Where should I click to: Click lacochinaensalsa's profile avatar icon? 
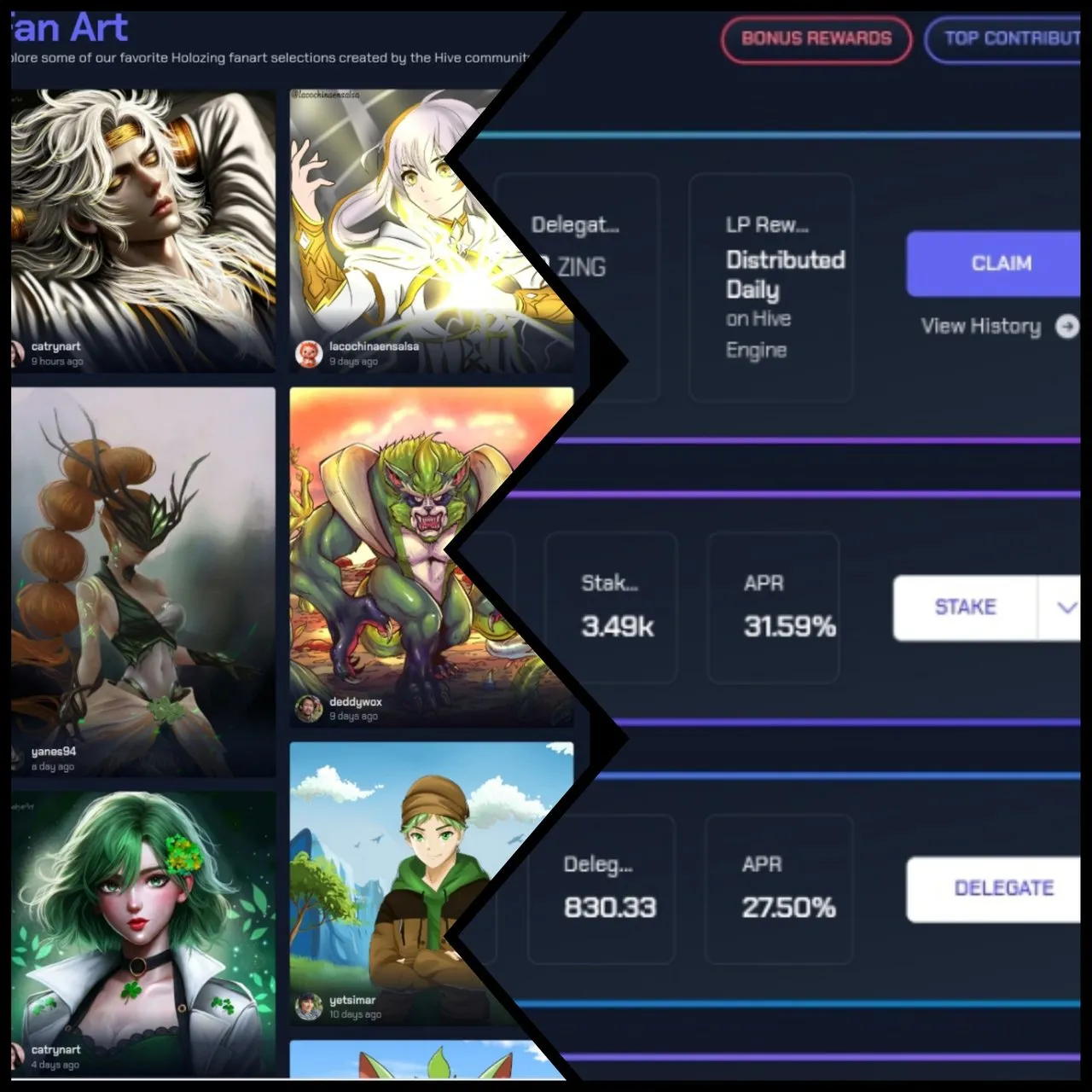pyautogui.click(x=308, y=353)
